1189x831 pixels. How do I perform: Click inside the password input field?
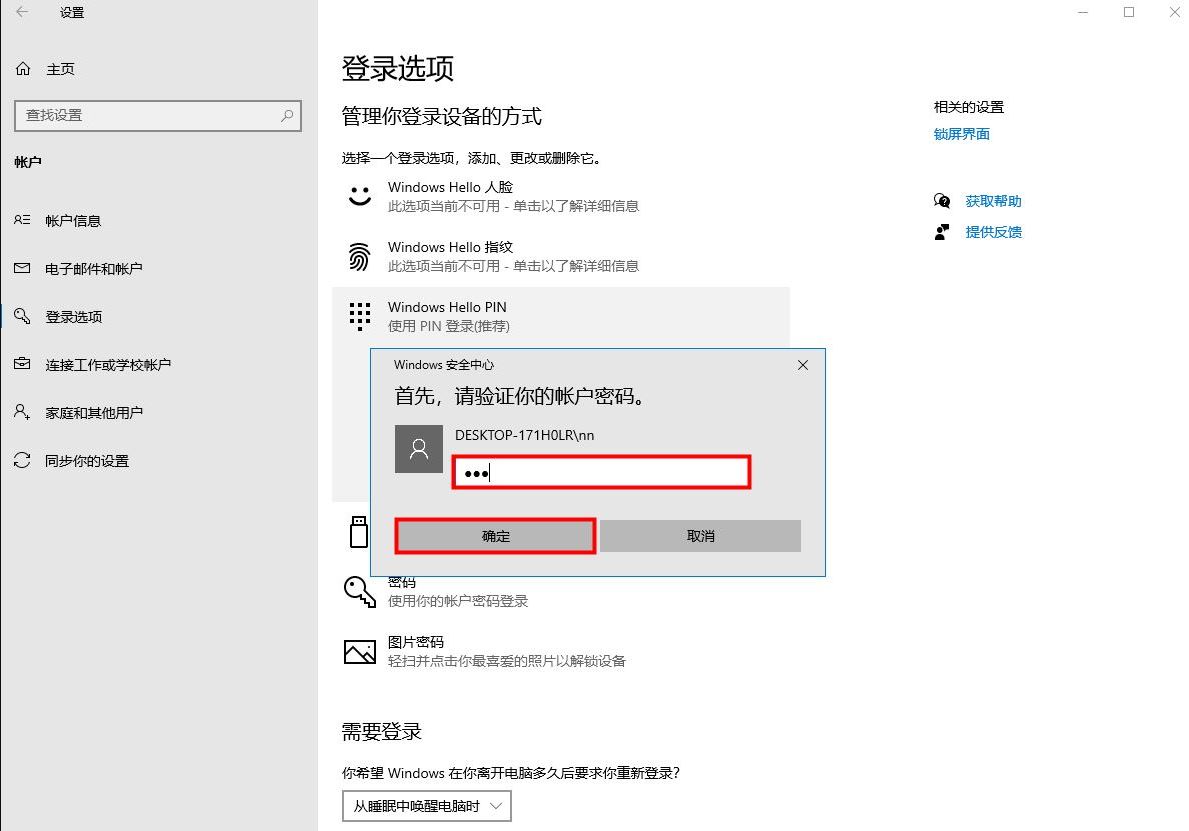tap(600, 471)
